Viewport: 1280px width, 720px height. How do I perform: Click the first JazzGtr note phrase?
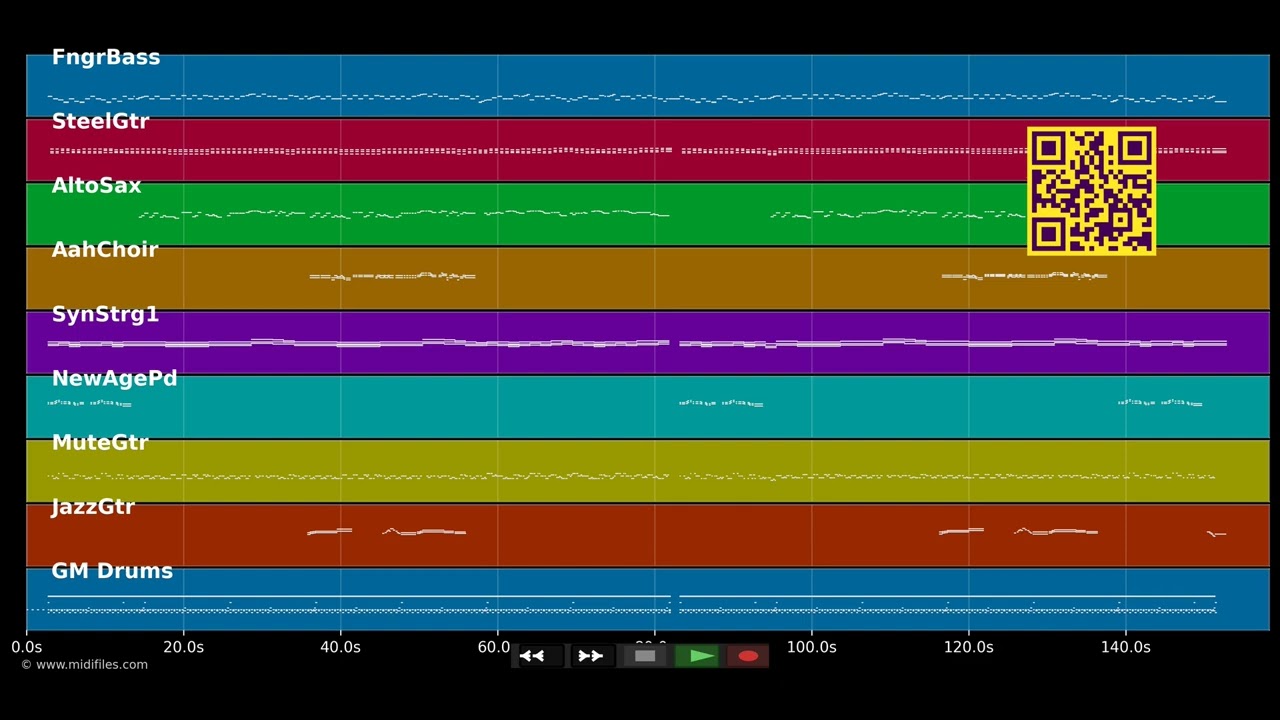tap(329, 531)
